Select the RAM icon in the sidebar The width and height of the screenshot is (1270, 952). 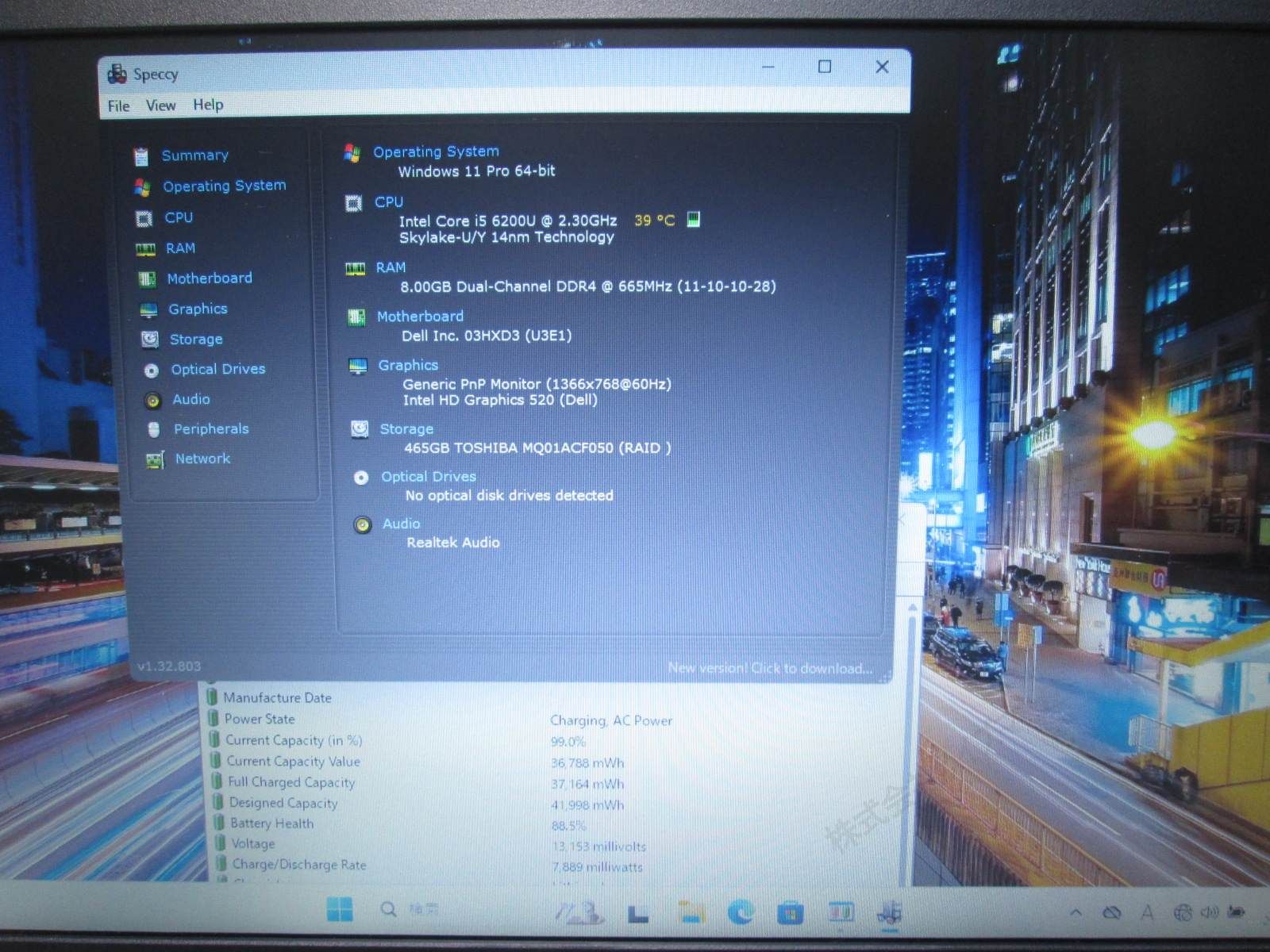click(x=147, y=248)
